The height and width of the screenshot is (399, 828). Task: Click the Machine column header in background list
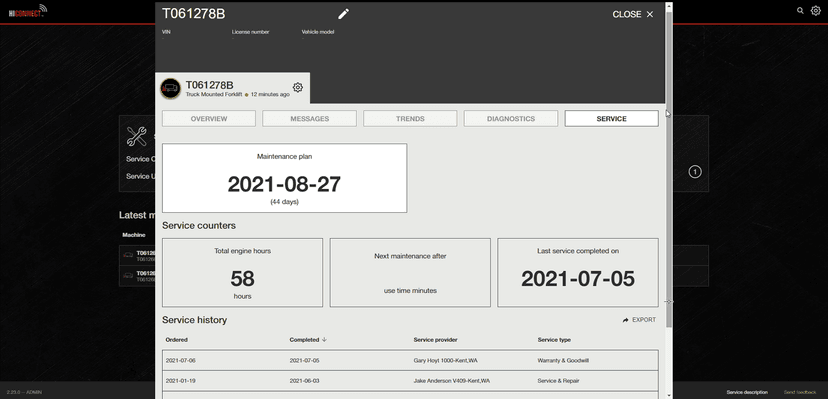(x=134, y=235)
